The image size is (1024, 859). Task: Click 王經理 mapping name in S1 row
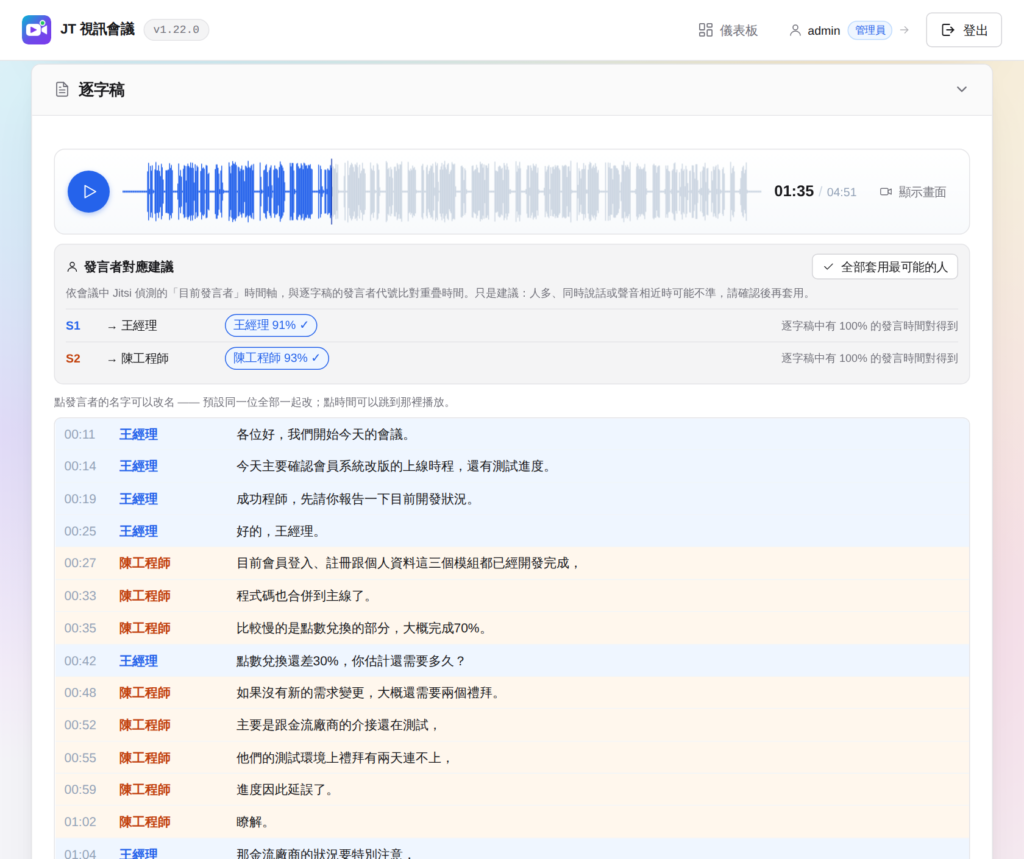138,325
